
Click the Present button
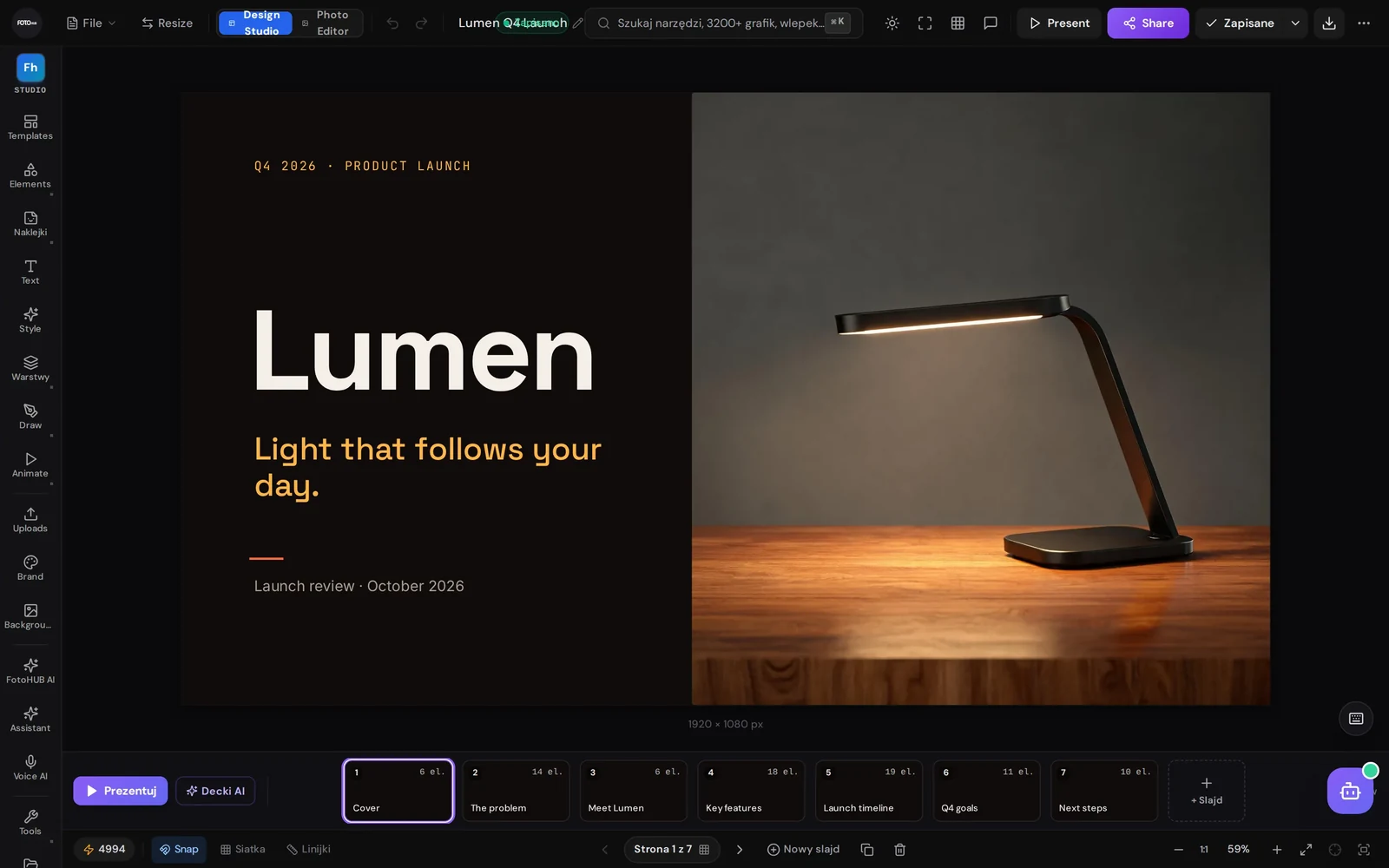[x=1059, y=23]
